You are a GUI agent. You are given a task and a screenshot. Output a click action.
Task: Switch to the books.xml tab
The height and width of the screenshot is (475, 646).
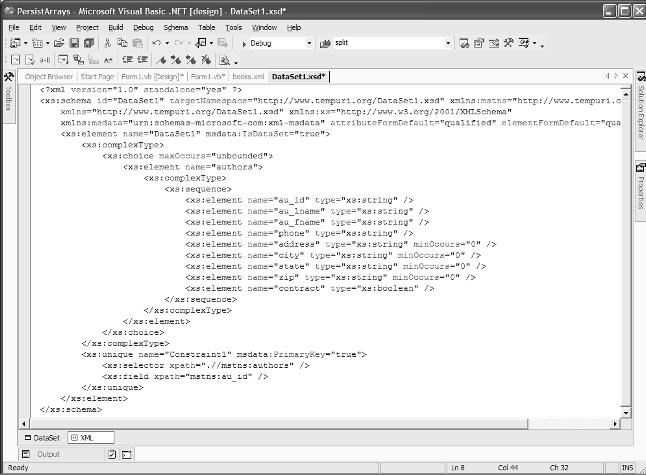click(x=246, y=76)
